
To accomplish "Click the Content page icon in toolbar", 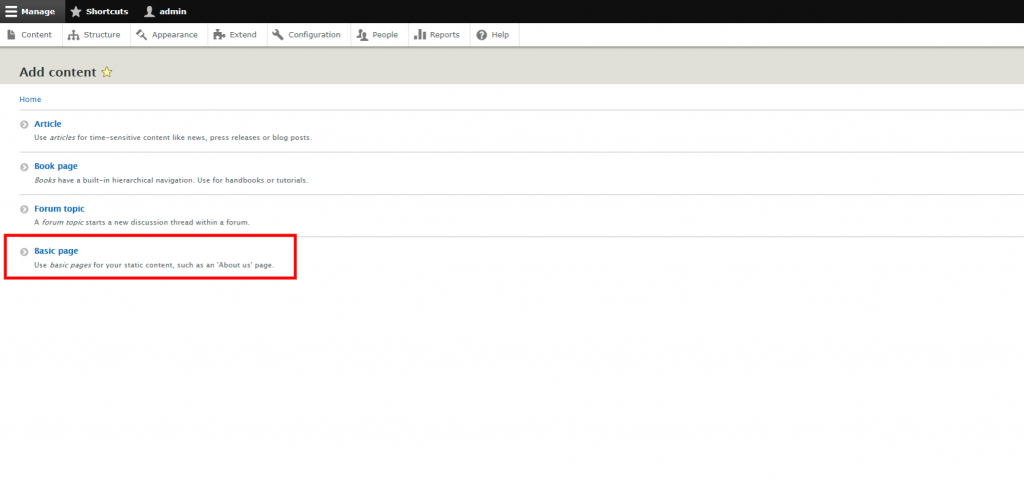I will [11, 35].
